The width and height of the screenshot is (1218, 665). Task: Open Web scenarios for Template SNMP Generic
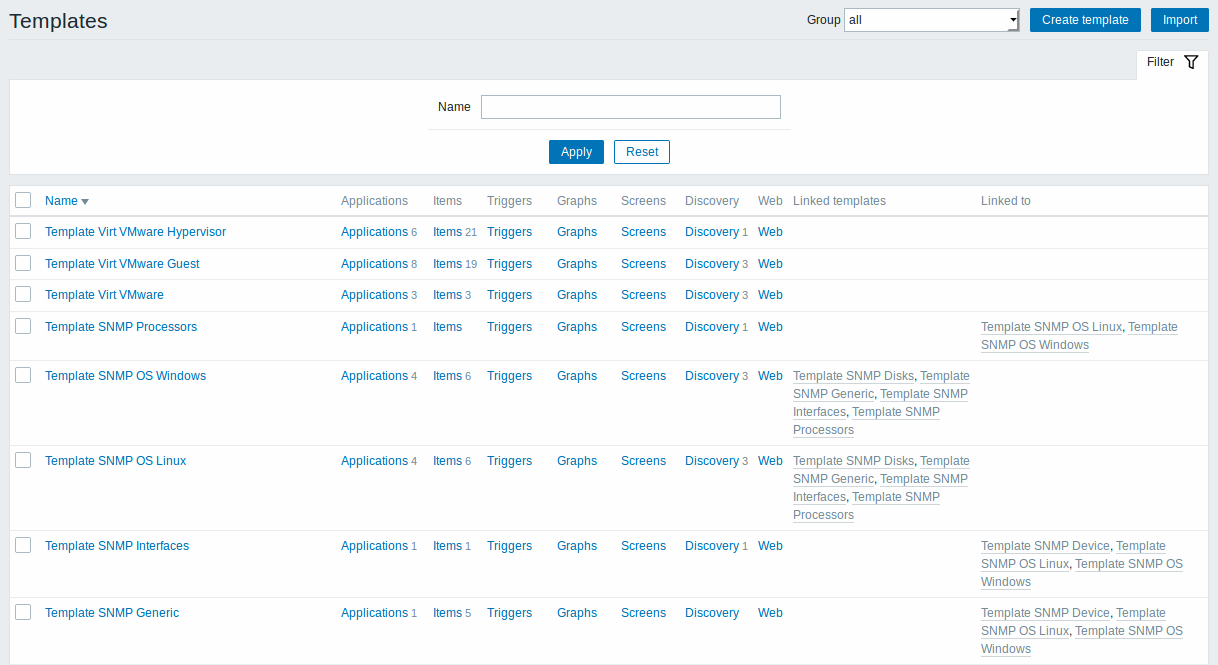coord(770,613)
